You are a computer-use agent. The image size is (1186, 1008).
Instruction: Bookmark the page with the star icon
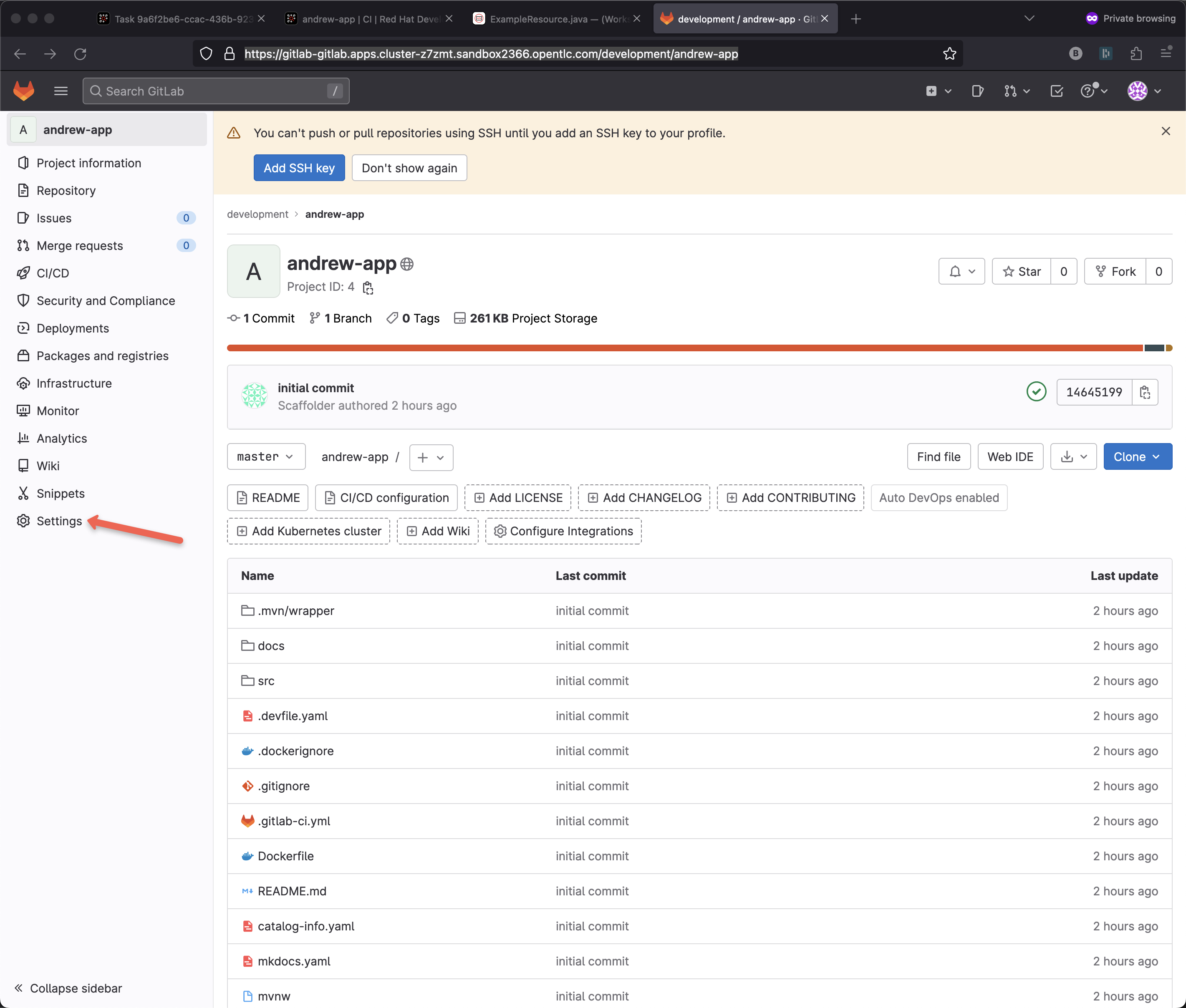[949, 54]
